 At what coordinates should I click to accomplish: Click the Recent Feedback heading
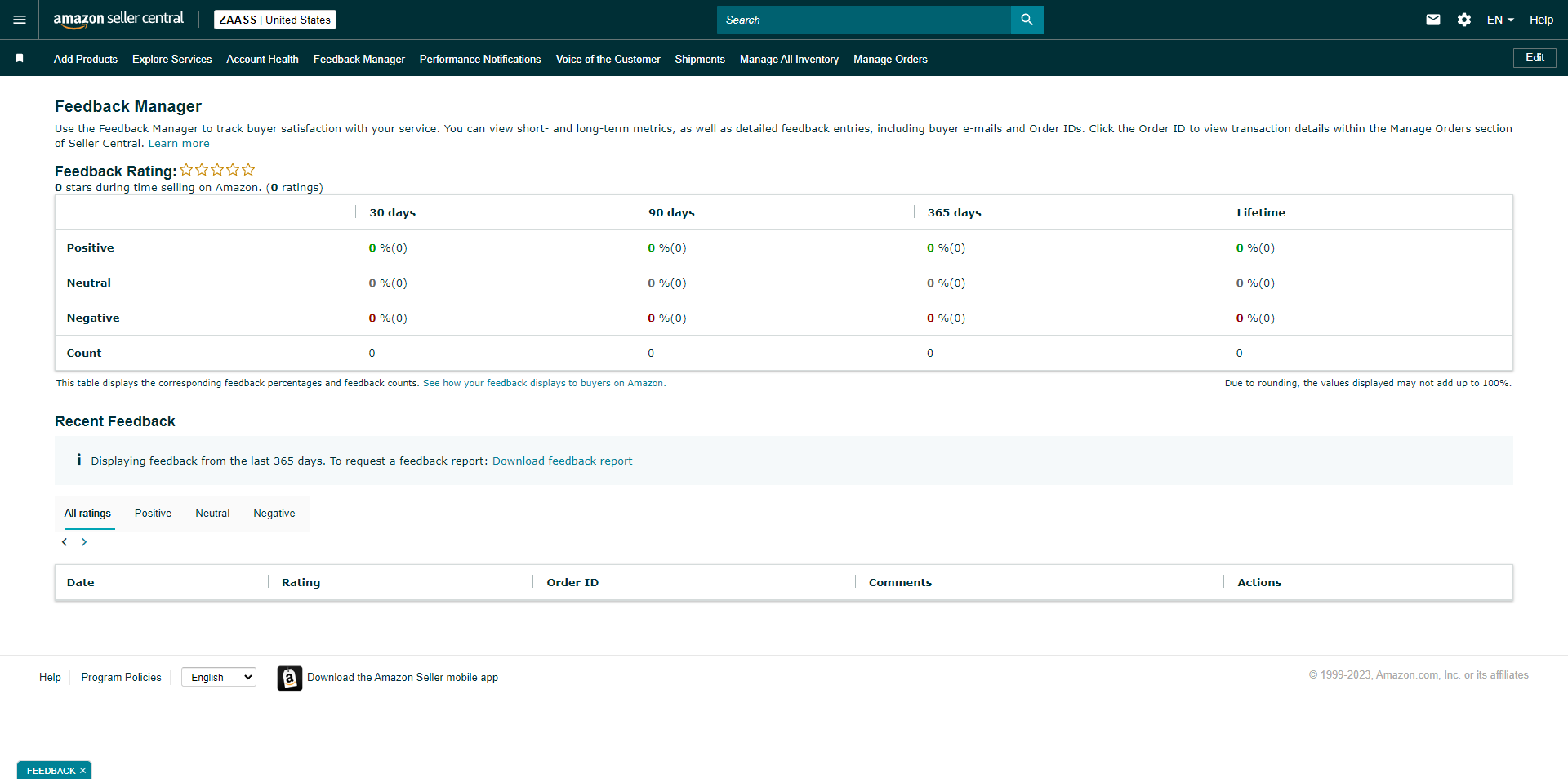coord(115,421)
